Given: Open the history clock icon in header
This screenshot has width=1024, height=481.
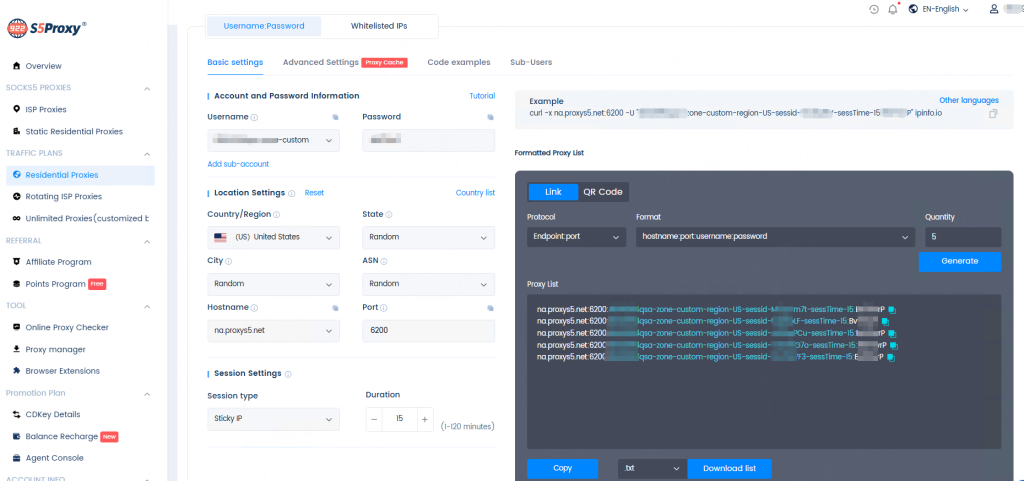Looking at the screenshot, I should coord(873,9).
